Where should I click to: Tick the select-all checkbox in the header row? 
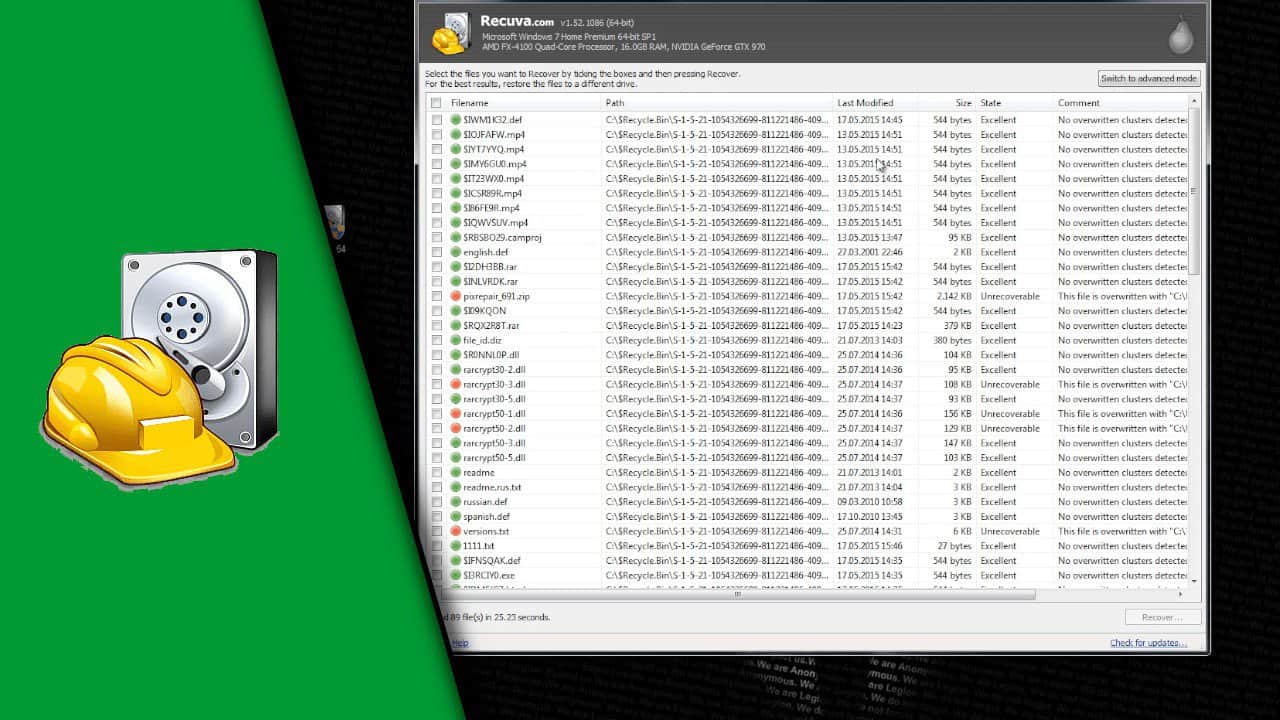[x=436, y=103]
